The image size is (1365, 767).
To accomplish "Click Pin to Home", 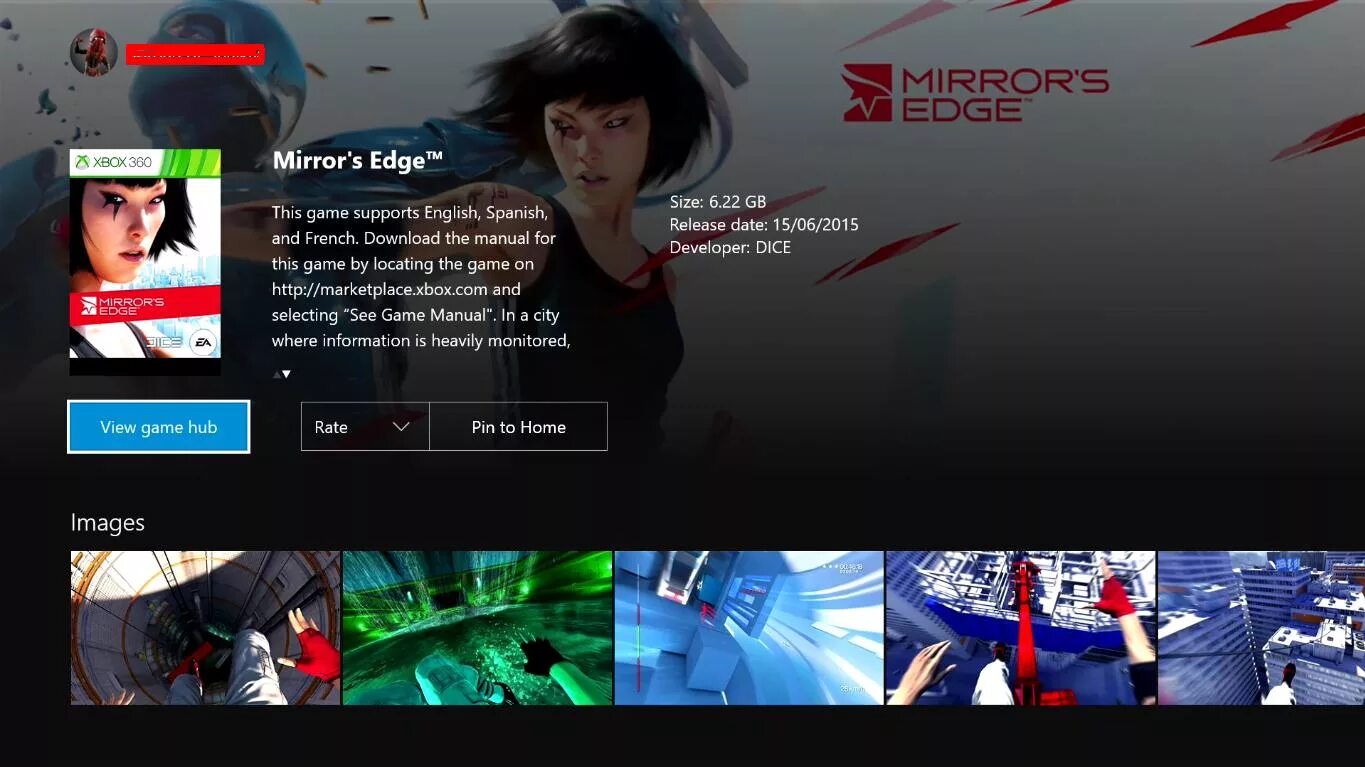I will pyautogui.click(x=518, y=426).
